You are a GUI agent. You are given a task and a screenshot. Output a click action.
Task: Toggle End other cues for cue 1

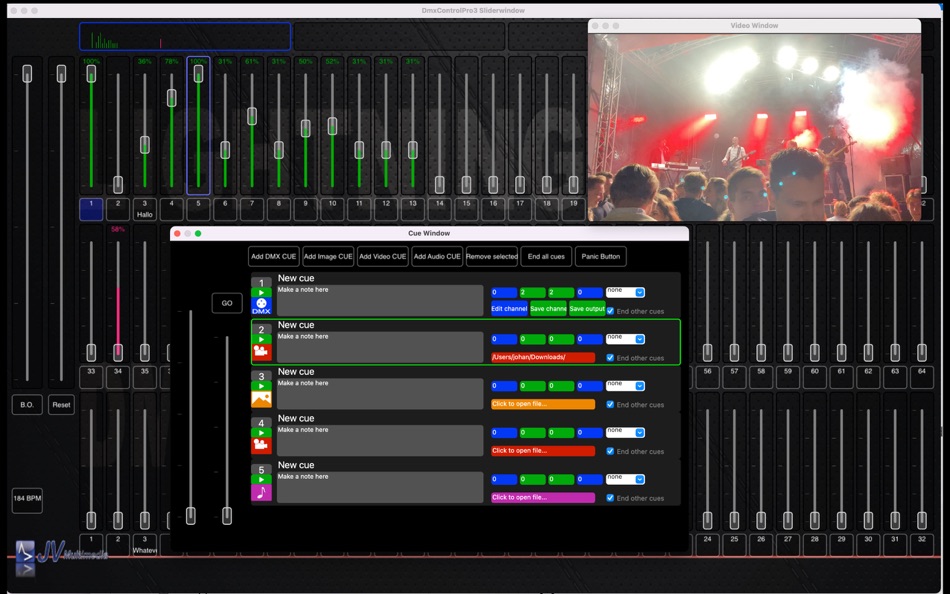(x=610, y=311)
